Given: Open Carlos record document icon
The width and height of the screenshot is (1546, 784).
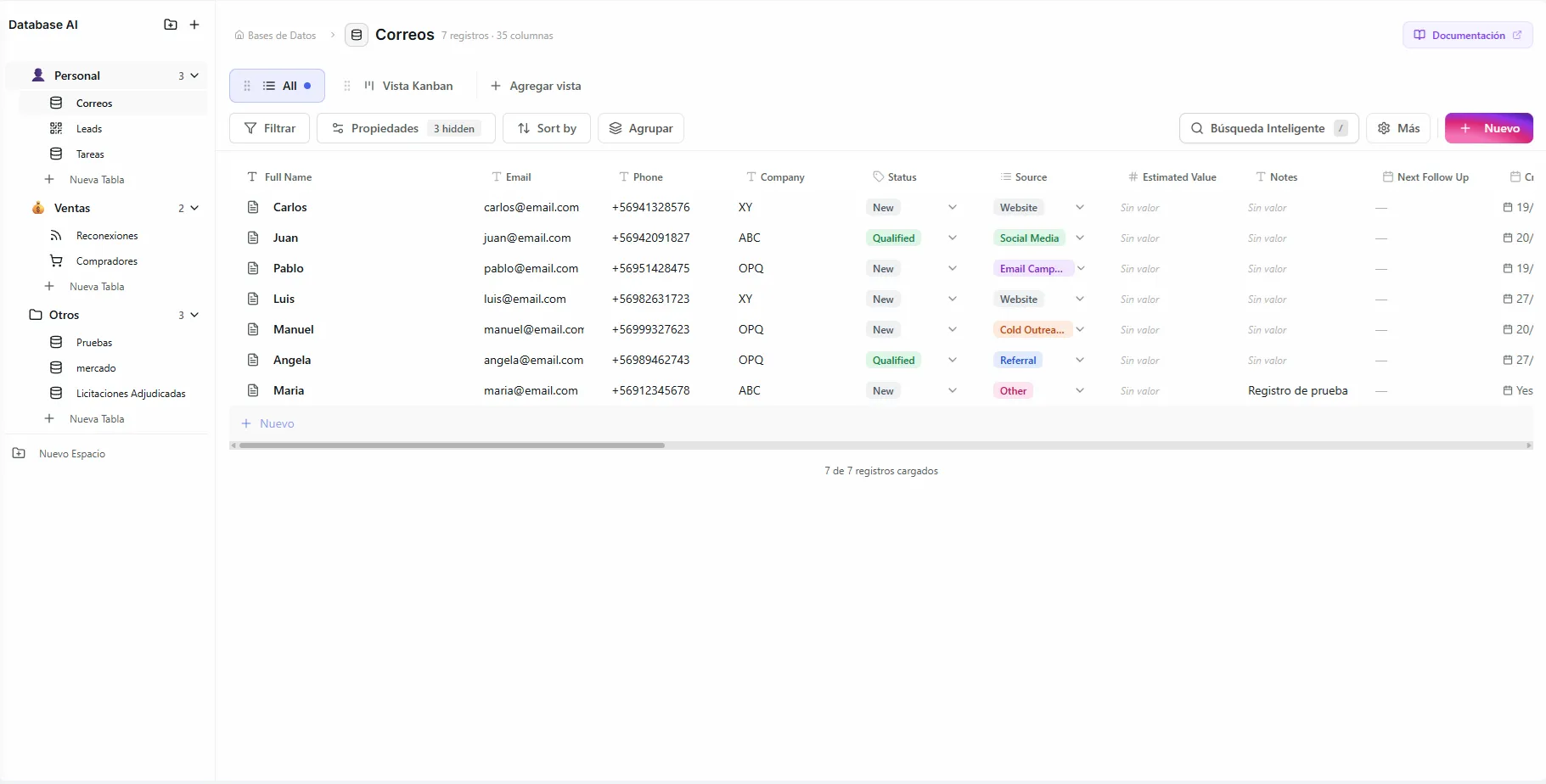Looking at the screenshot, I should click(x=252, y=207).
